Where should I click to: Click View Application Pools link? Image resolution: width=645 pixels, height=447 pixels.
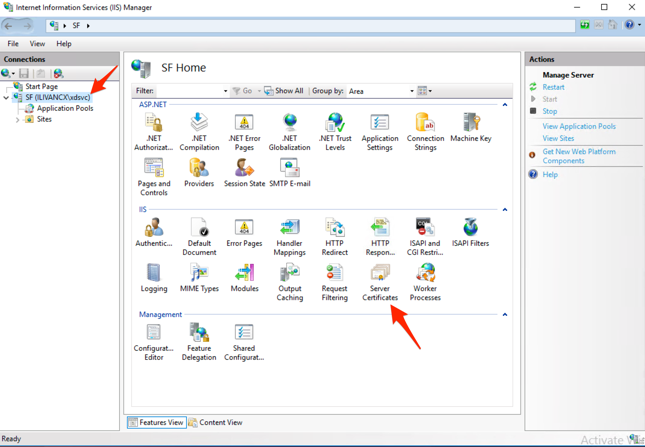(x=579, y=126)
